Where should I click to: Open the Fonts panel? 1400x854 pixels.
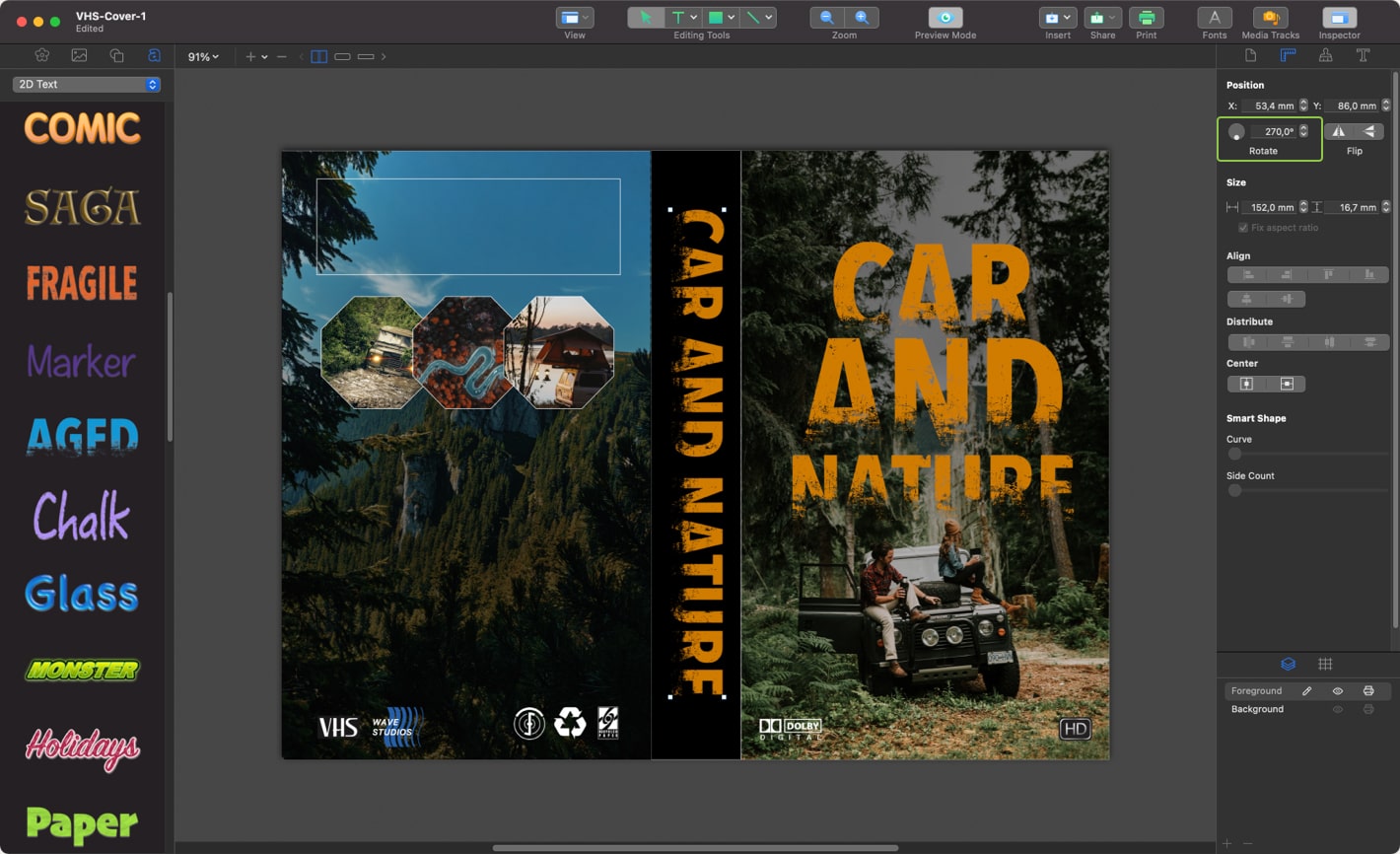tap(1214, 18)
